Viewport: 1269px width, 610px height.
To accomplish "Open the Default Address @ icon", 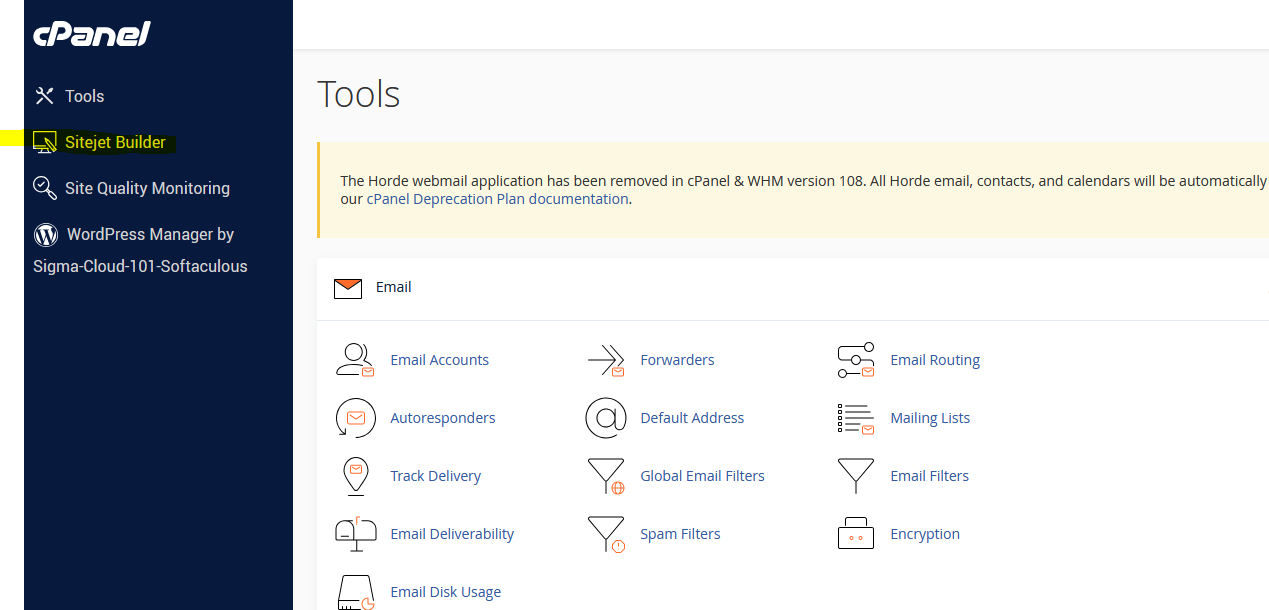I will (x=605, y=418).
